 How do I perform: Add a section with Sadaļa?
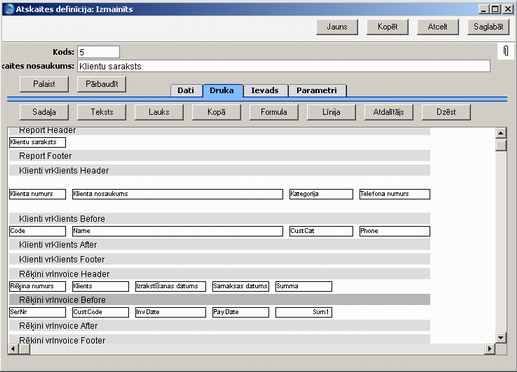44,112
